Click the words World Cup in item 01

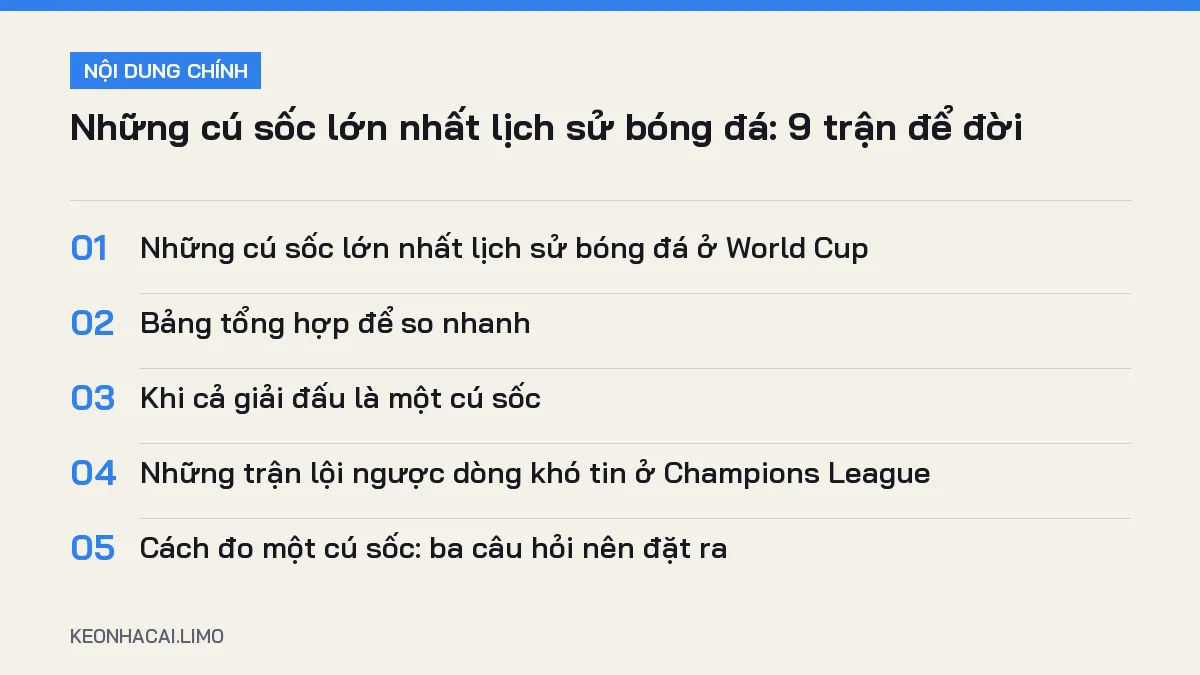point(797,248)
